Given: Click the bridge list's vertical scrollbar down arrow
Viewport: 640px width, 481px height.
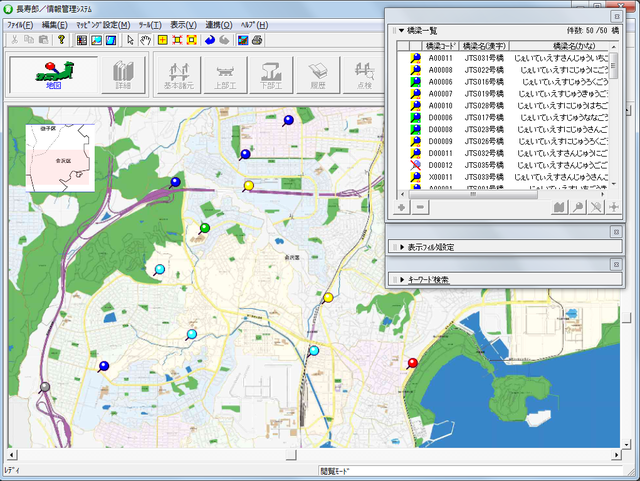Looking at the screenshot, I should click(614, 185).
